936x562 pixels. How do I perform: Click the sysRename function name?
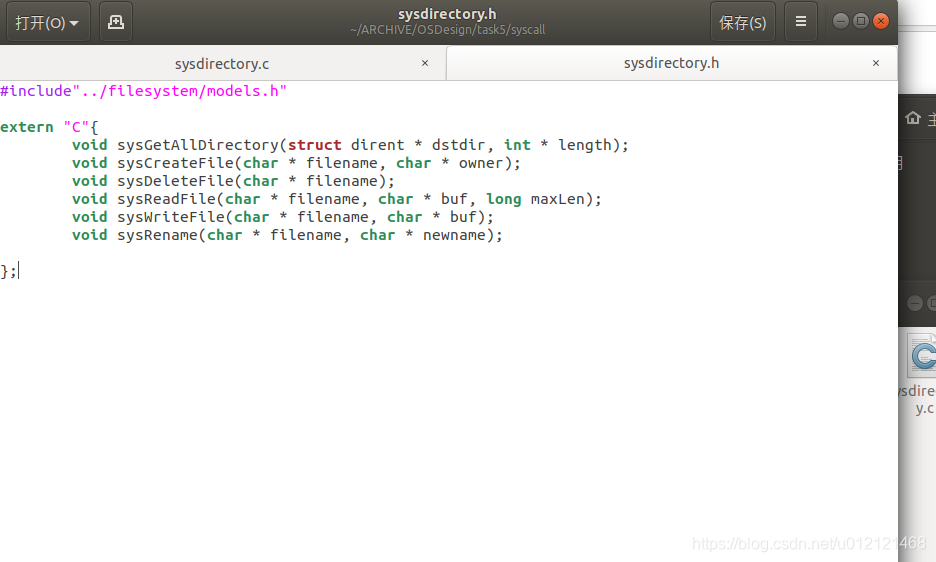pyautogui.click(x=158, y=235)
